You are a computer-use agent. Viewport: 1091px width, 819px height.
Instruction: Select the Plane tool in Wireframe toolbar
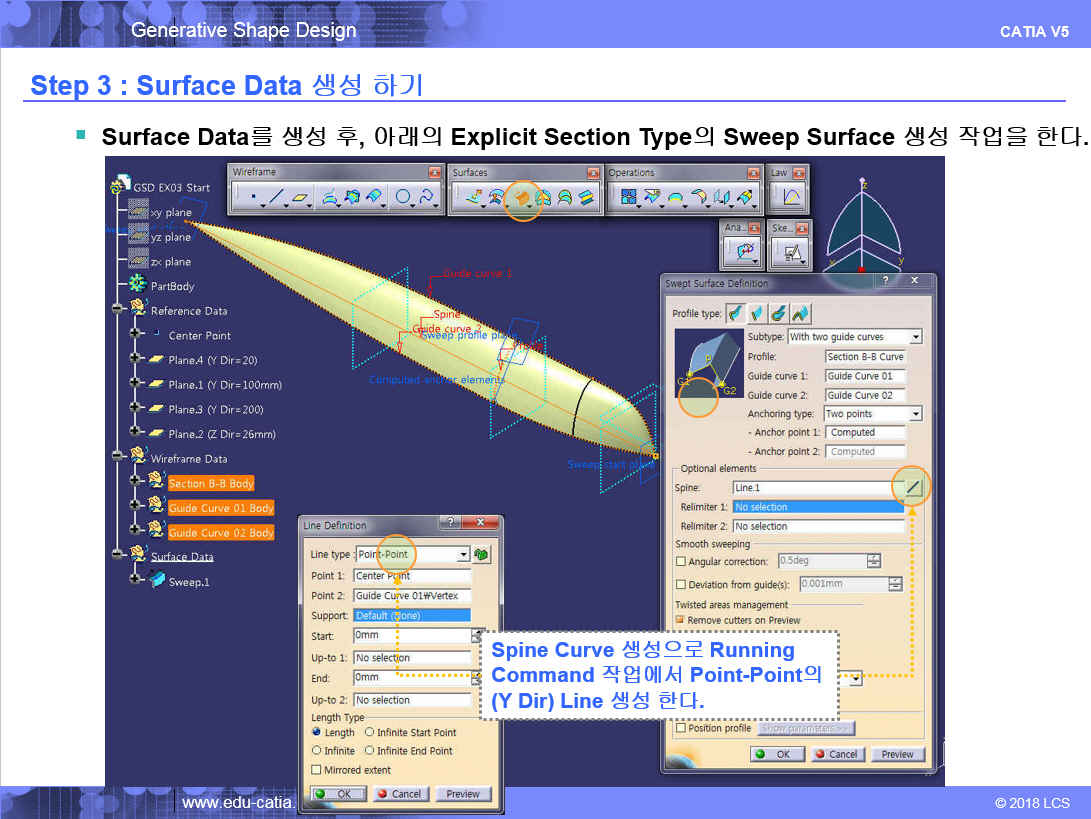pyautogui.click(x=301, y=198)
